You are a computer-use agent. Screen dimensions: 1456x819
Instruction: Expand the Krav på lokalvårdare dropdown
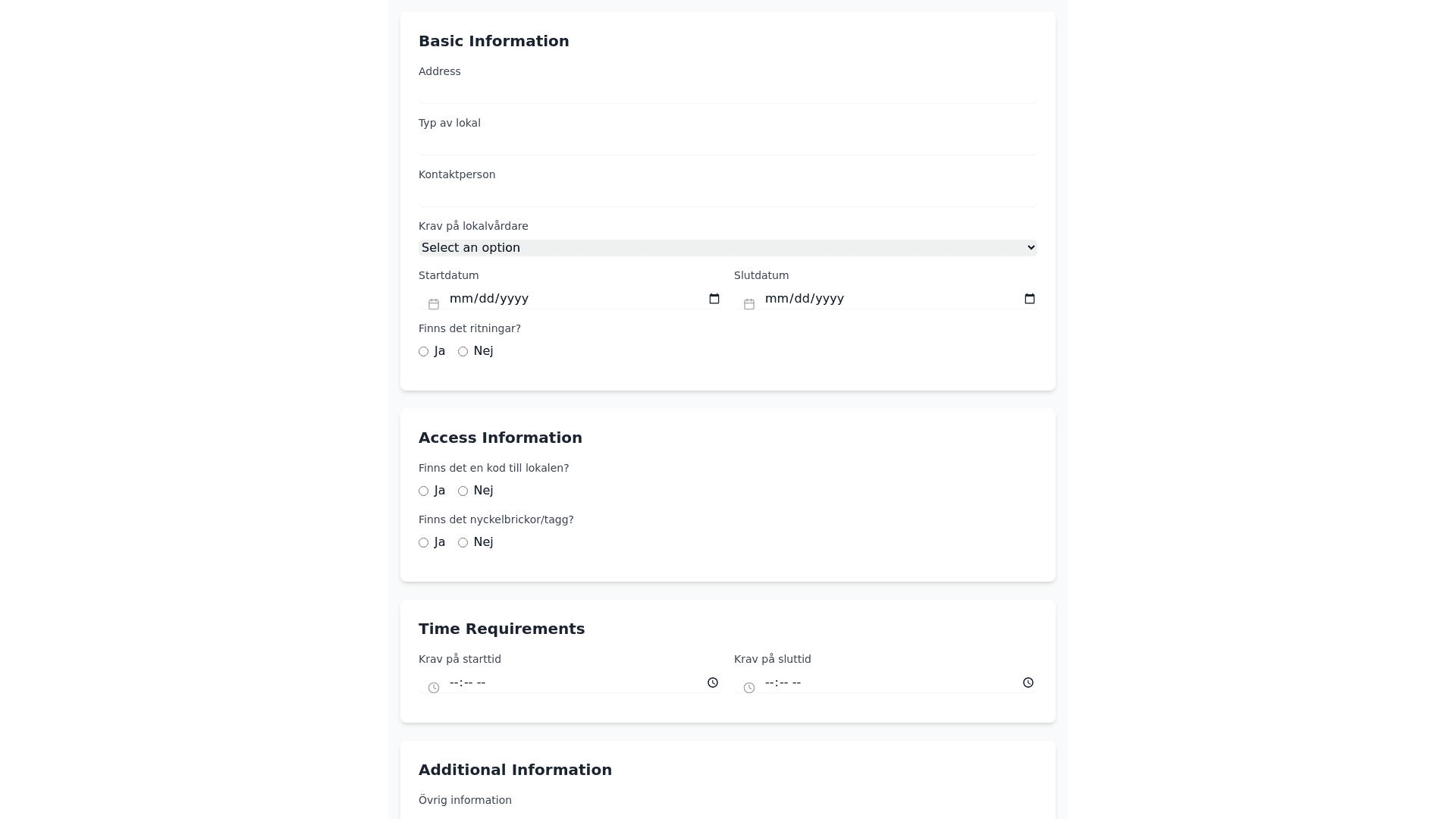coord(727,248)
